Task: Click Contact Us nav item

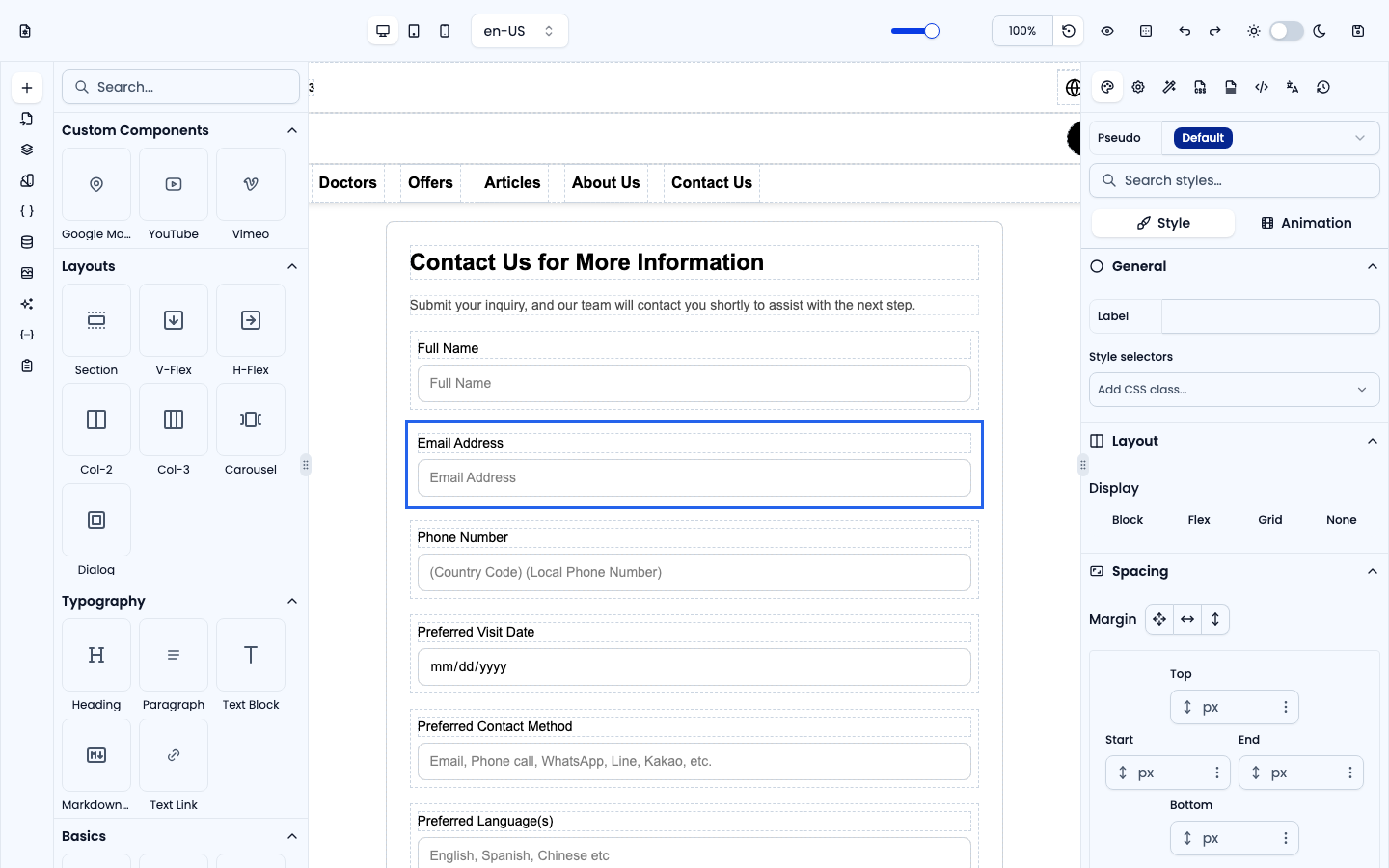Action: coord(712,183)
